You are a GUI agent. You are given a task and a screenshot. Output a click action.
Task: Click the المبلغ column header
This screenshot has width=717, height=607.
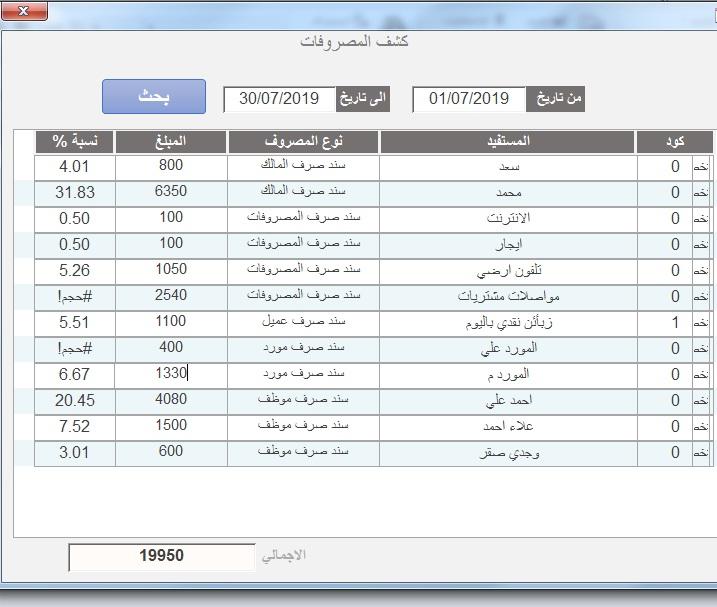pyautogui.click(x=171, y=141)
